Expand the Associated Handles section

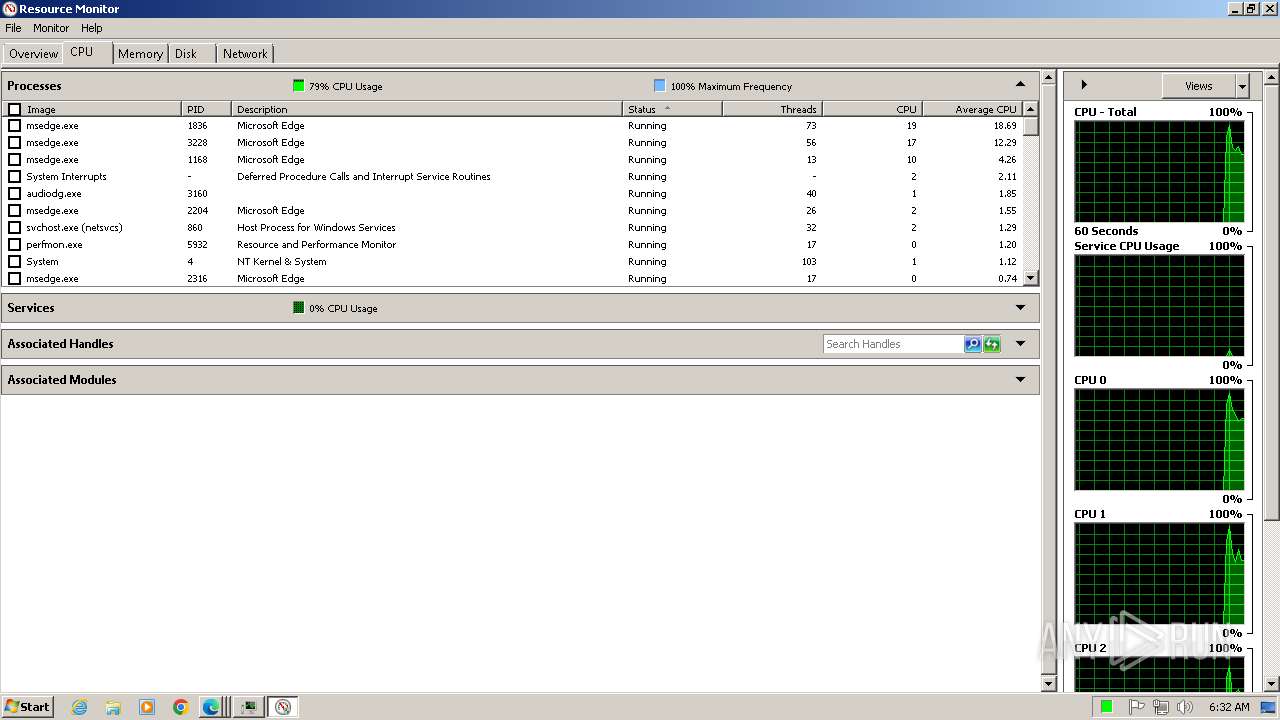pos(1020,344)
